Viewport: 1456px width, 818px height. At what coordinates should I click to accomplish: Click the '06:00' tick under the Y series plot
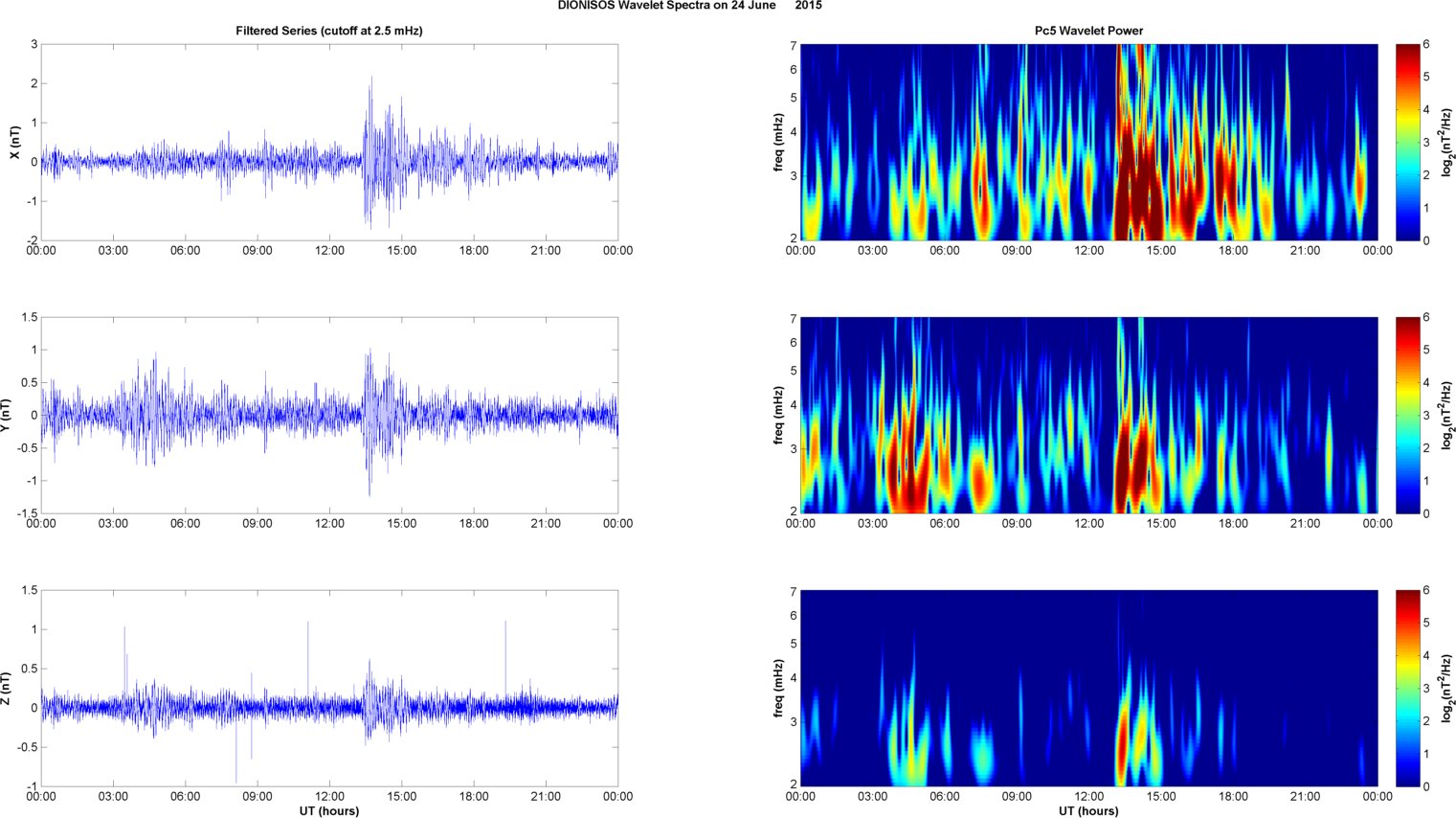[x=186, y=524]
